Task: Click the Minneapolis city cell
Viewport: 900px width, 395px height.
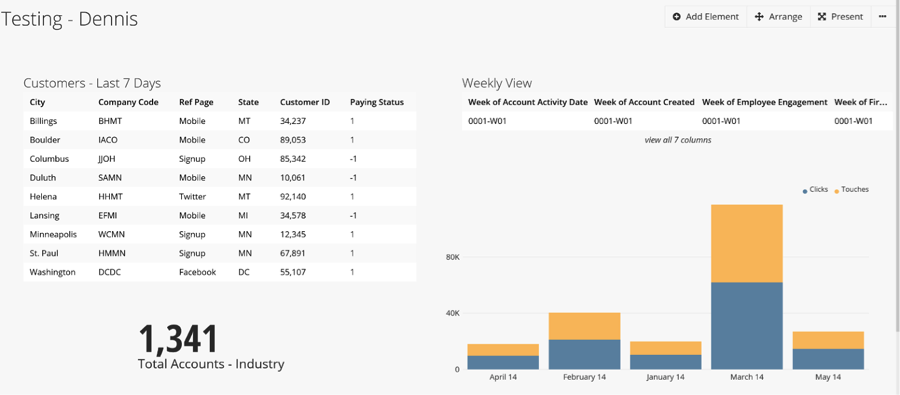Action: pyautogui.click(x=53, y=234)
